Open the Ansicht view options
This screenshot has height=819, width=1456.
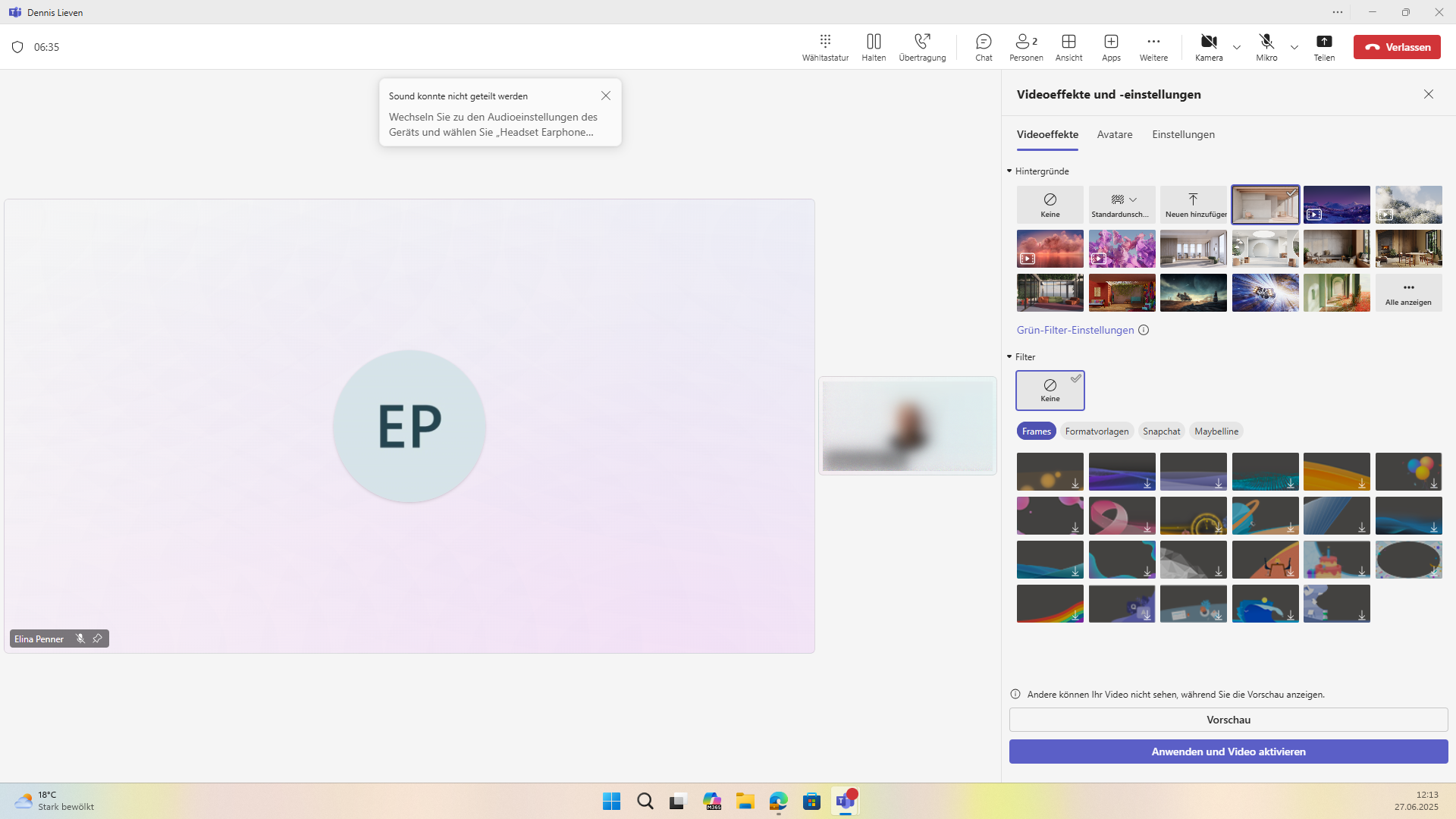click(1068, 46)
